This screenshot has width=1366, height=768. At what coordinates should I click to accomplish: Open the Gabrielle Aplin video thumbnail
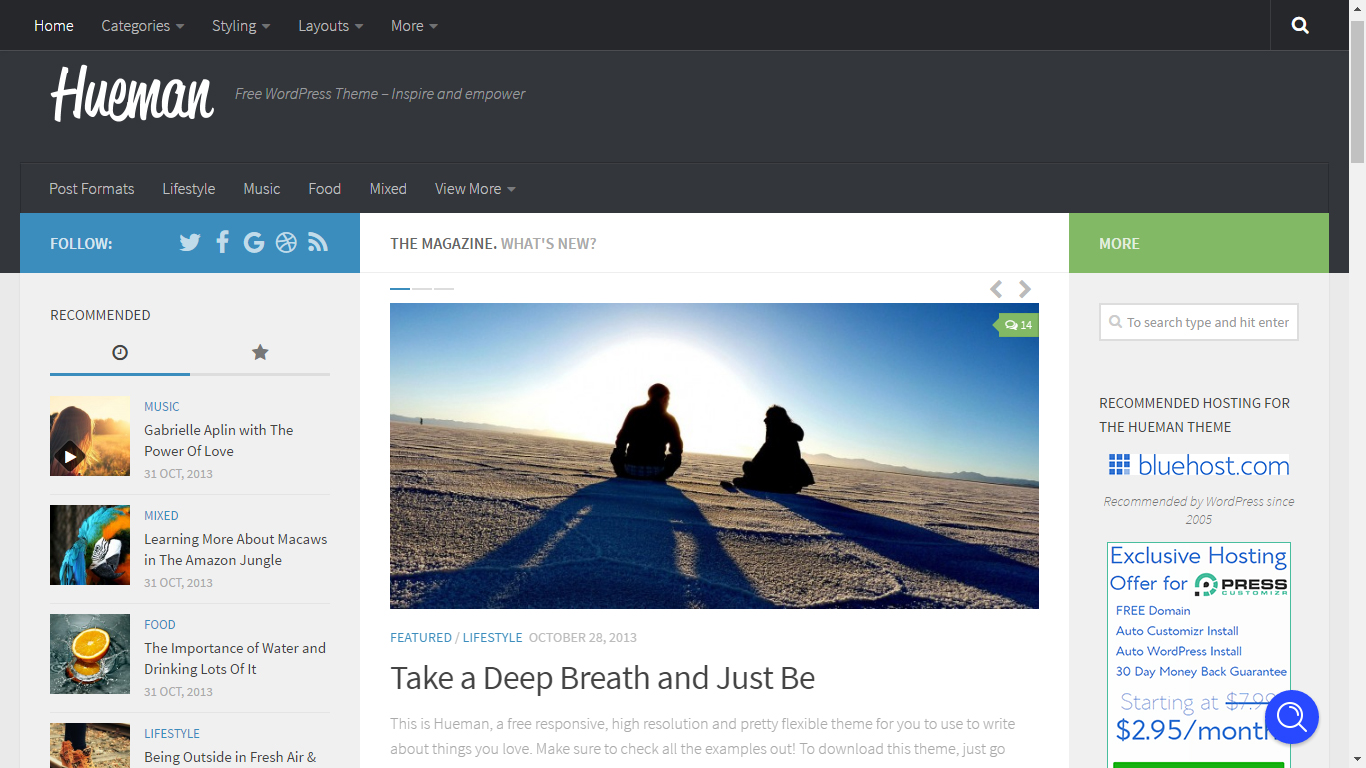90,436
